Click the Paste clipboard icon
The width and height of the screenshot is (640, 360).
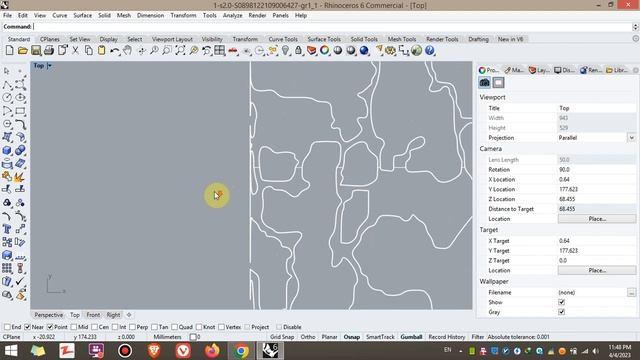point(101,50)
